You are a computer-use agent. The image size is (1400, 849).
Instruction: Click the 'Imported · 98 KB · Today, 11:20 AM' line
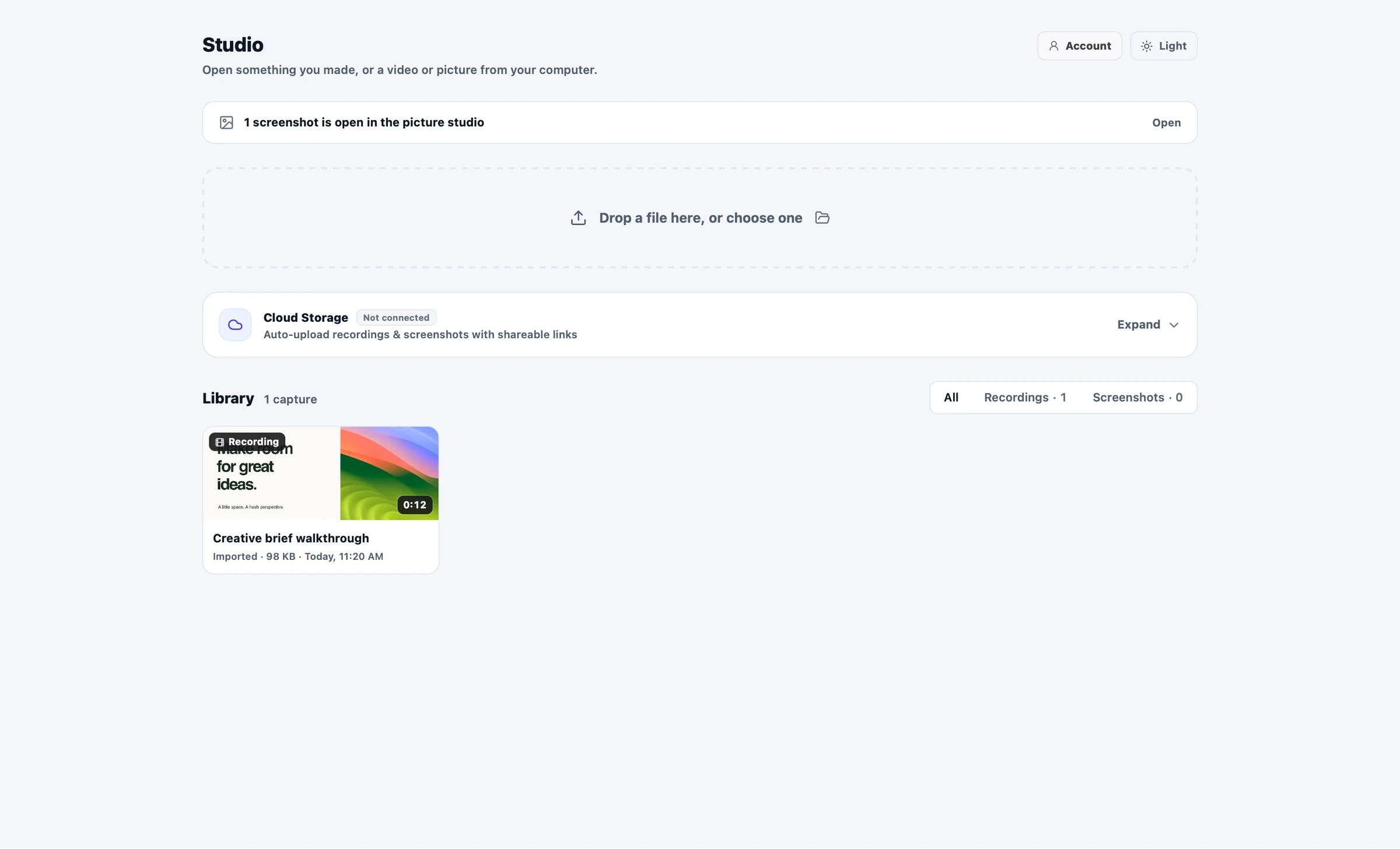click(298, 556)
